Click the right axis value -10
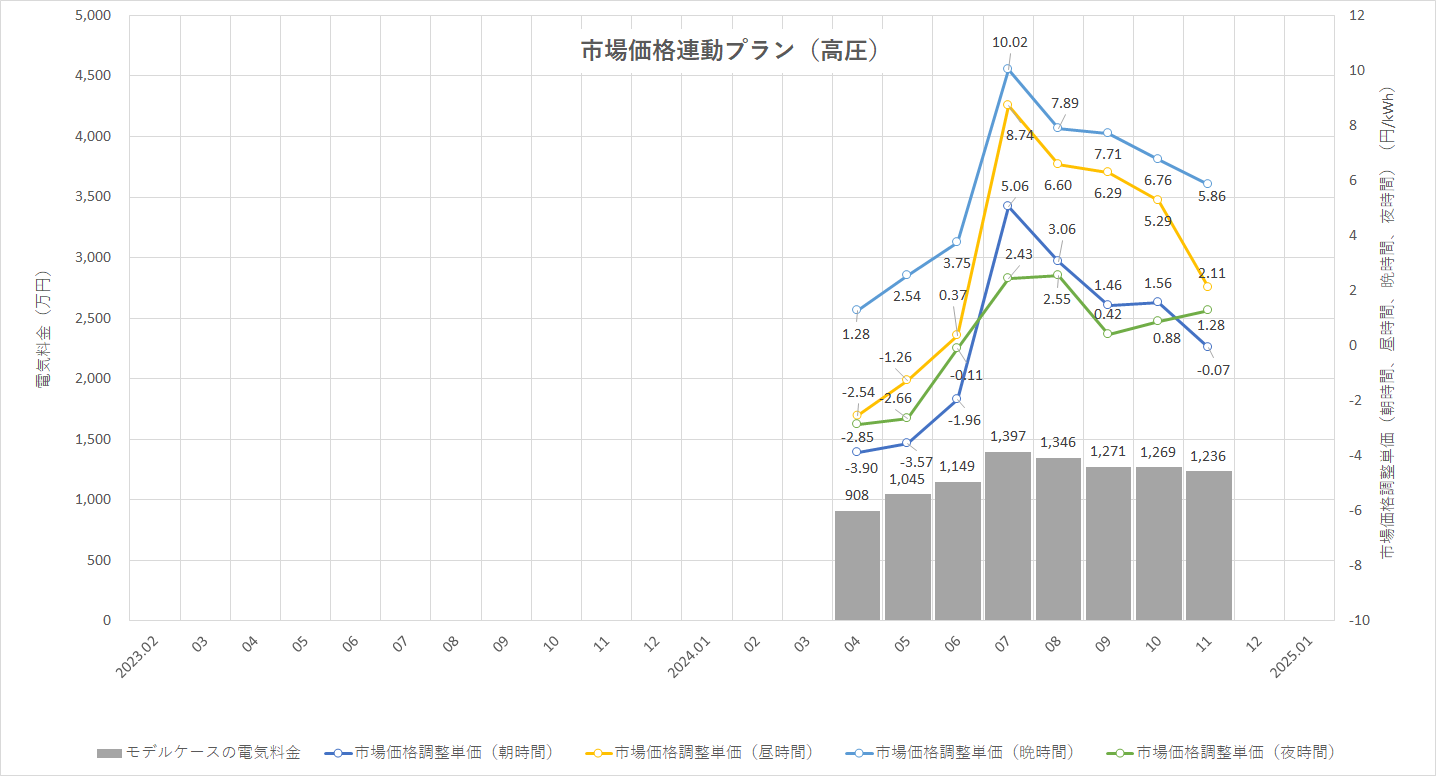Image resolution: width=1436 pixels, height=776 pixels. 1358,620
